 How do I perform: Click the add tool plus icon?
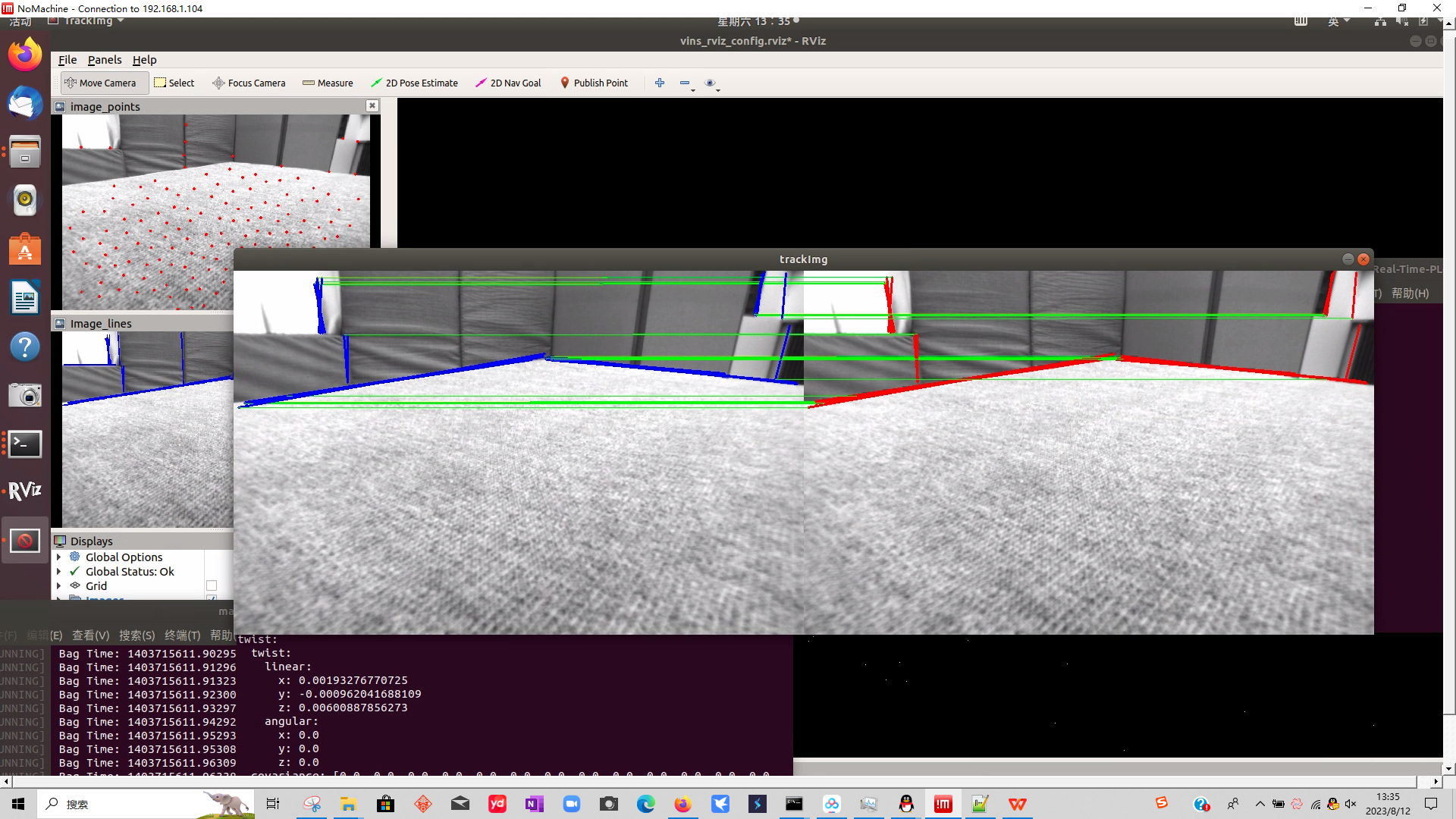[x=660, y=83]
